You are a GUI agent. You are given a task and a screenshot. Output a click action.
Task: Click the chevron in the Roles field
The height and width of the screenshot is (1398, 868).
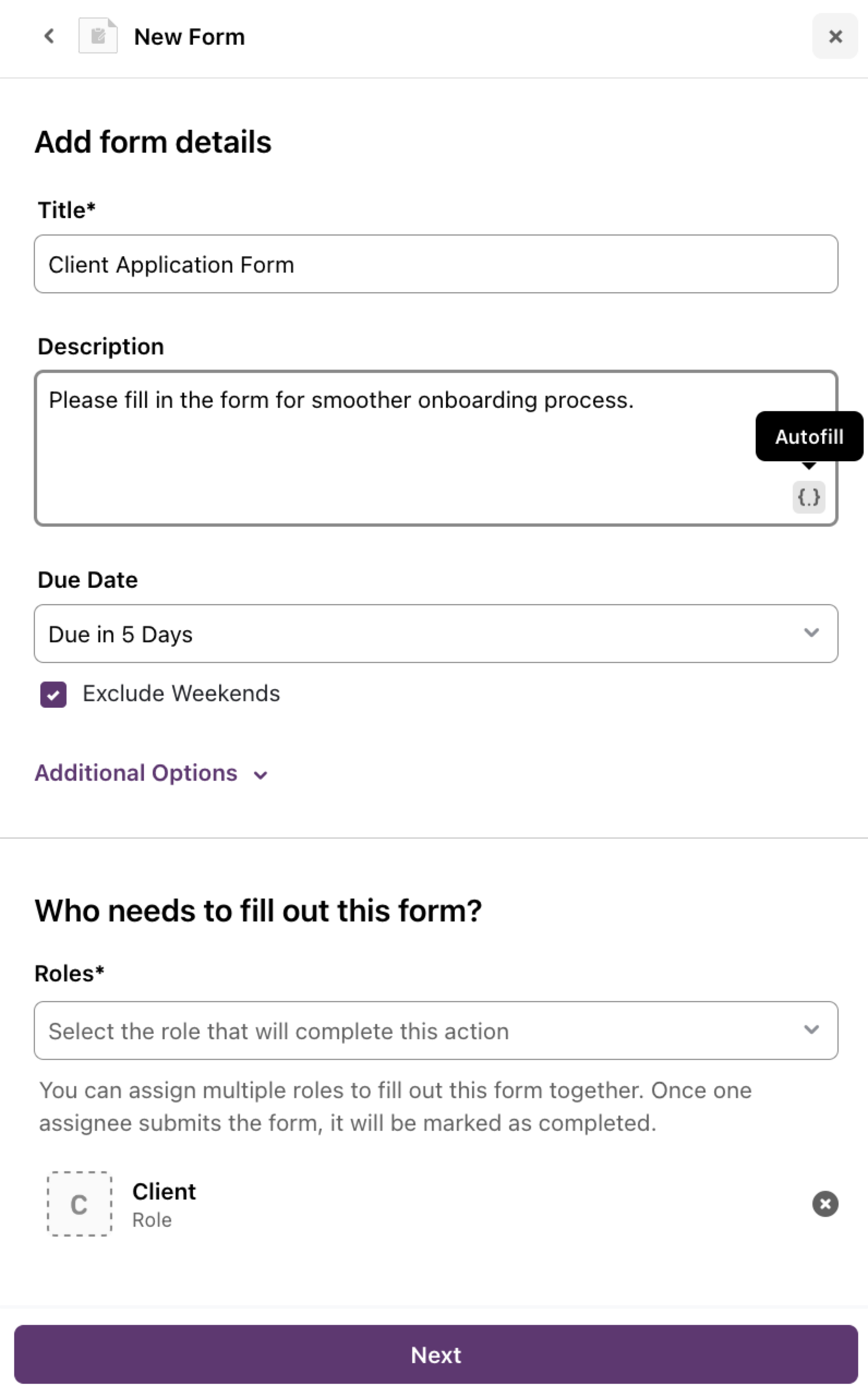click(x=811, y=1030)
